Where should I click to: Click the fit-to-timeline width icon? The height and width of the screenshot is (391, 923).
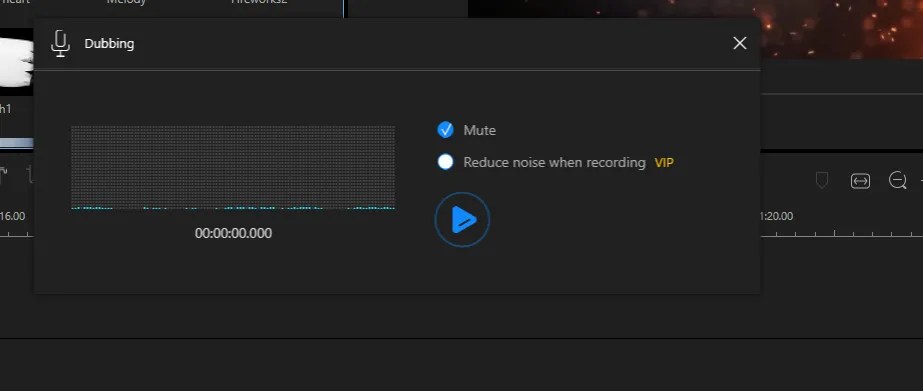click(860, 181)
